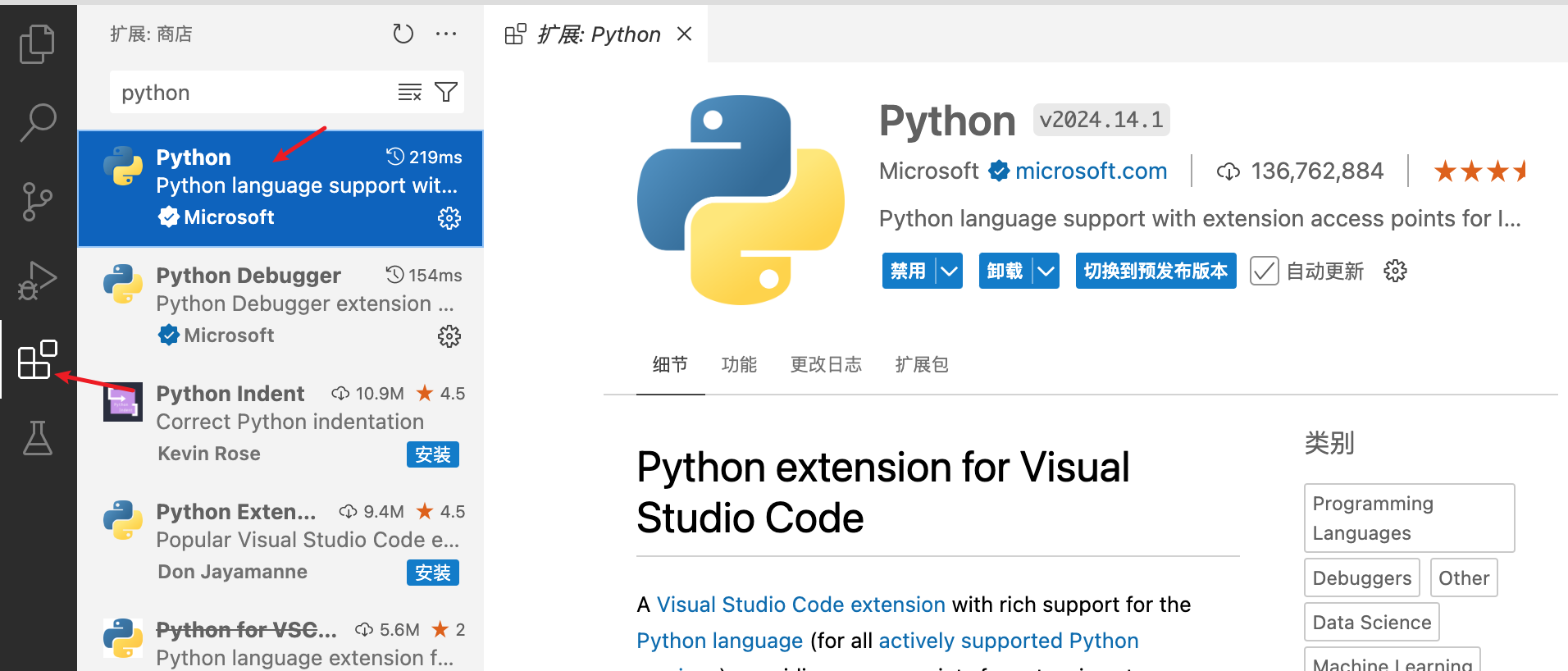Select Python Debugger in the results list
This screenshot has height=671, width=1568.
[280, 305]
